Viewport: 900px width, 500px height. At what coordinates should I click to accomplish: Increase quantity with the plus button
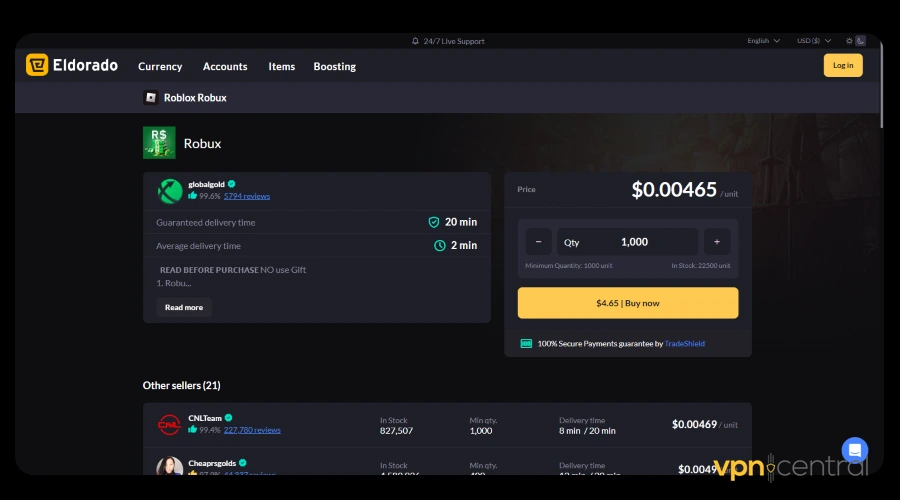[716, 242]
